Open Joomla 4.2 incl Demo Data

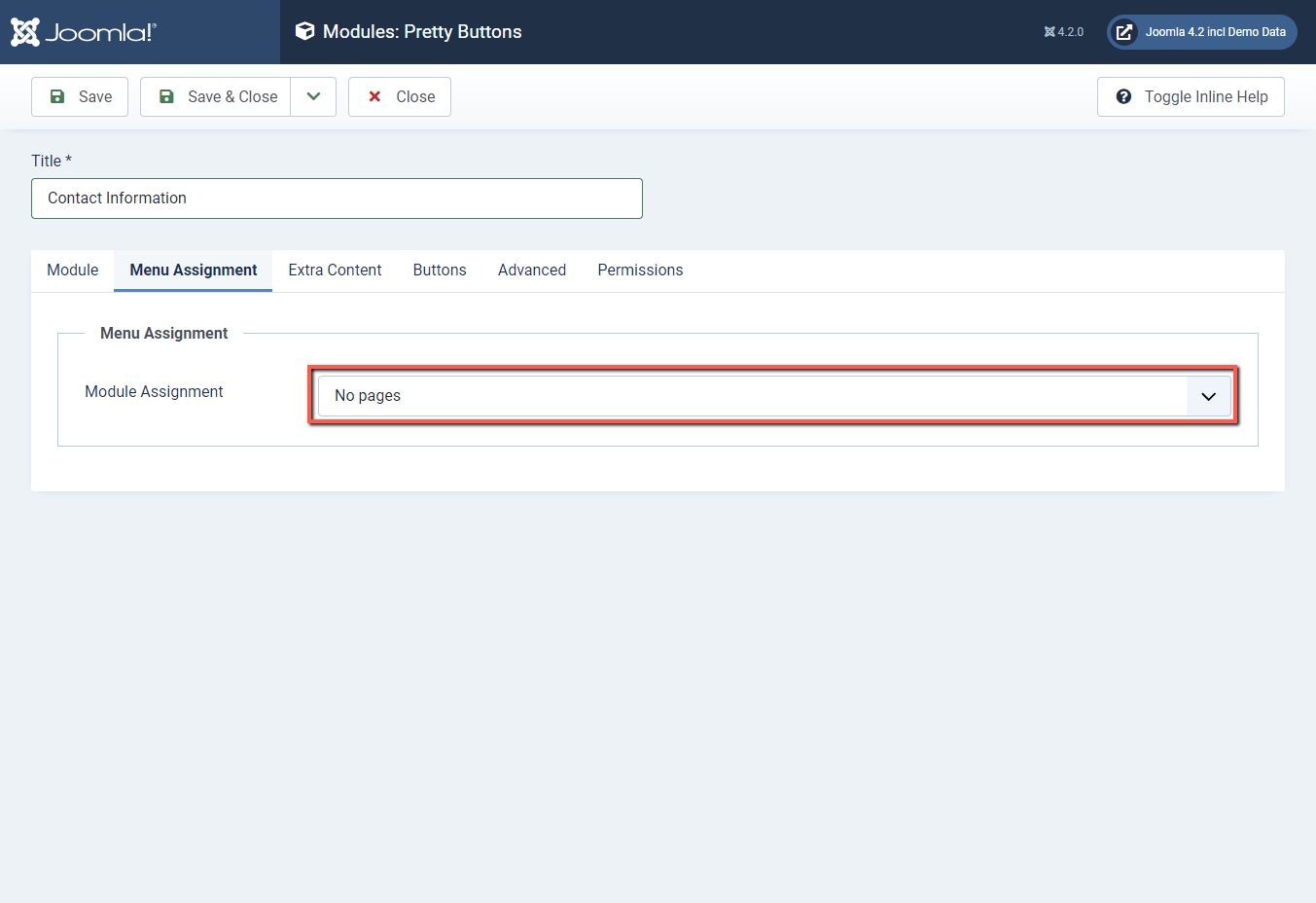click(x=1201, y=31)
